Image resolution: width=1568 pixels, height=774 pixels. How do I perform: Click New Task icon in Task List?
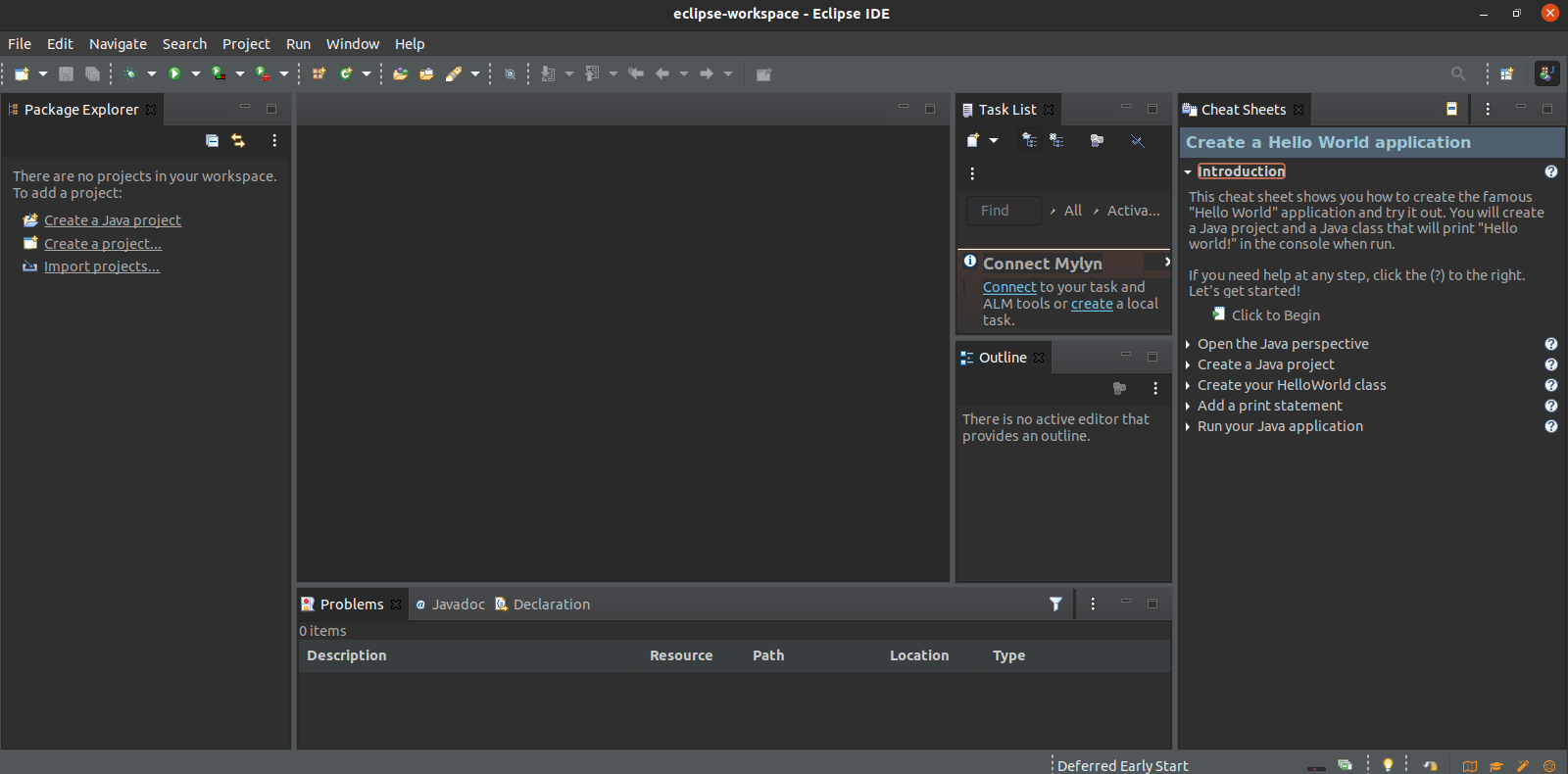tap(973, 140)
